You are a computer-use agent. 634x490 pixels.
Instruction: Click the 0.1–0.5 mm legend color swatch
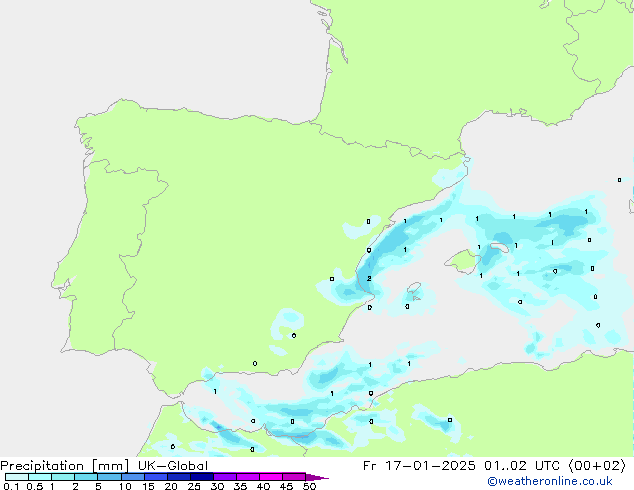click(x=17, y=477)
